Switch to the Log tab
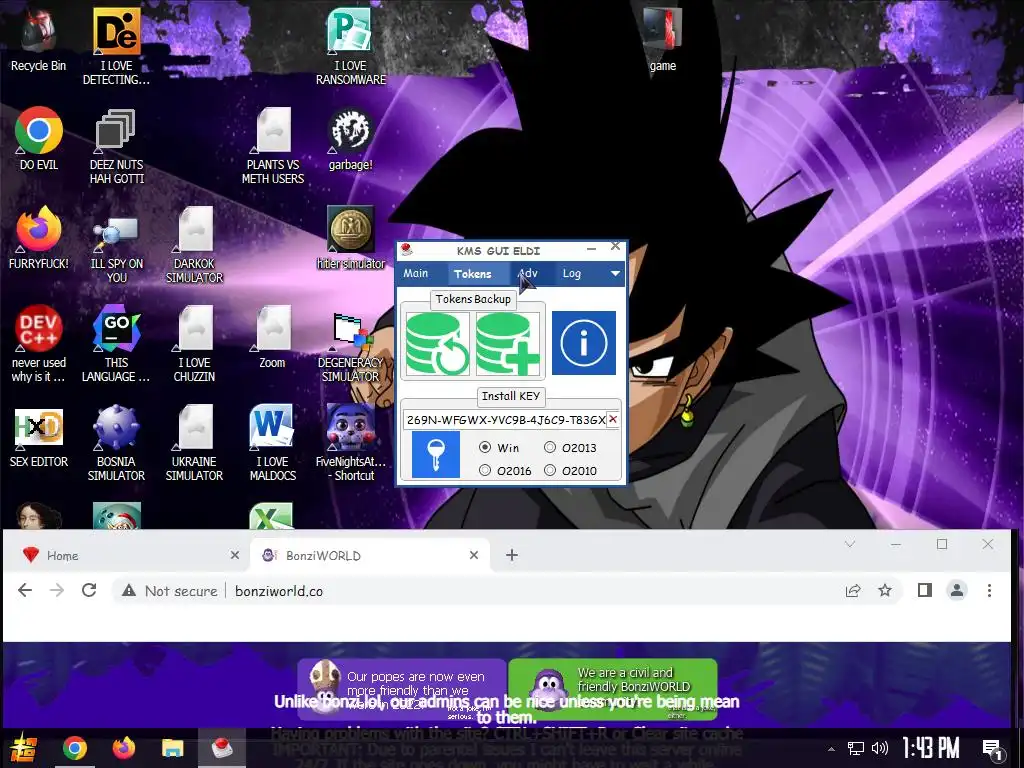Image resolution: width=1024 pixels, height=768 pixels. click(x=571, y=273)
